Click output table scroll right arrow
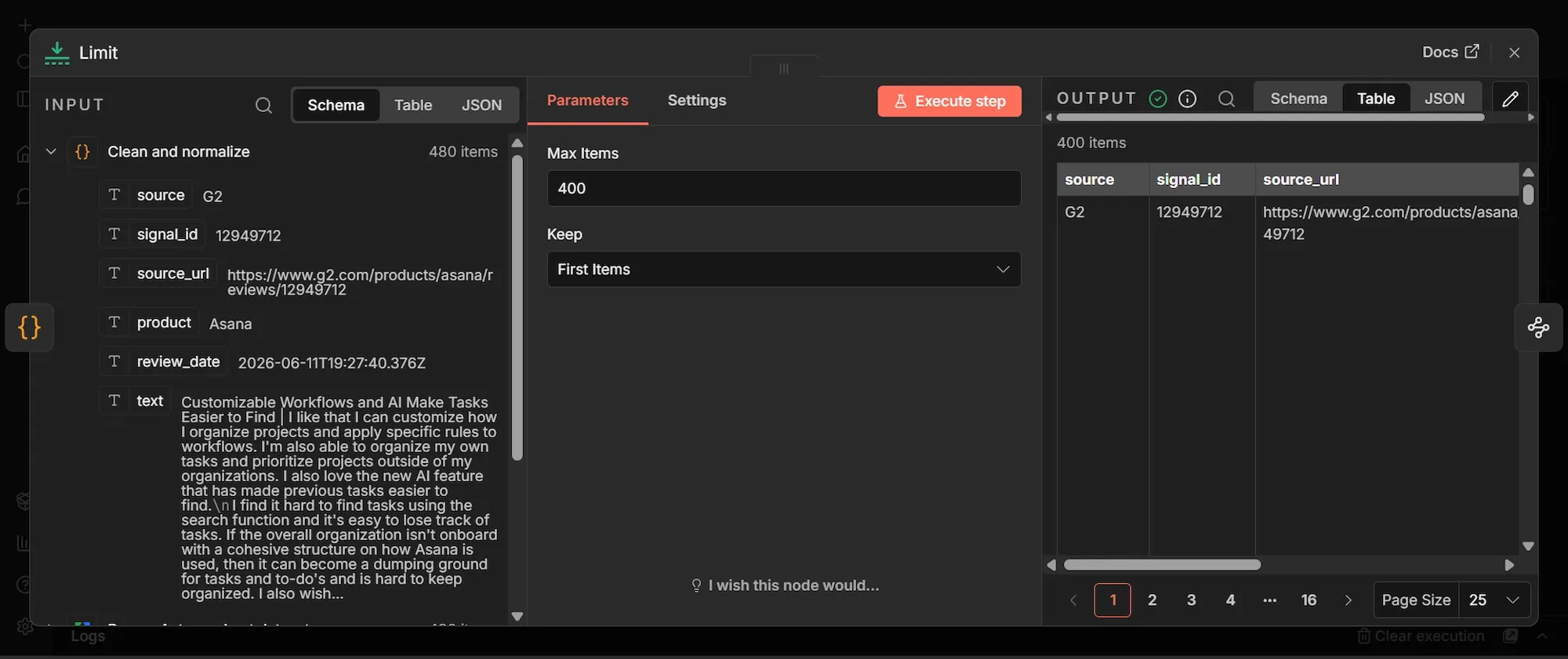Viewport: 1568px width, 659px height. coord(1509,565)
